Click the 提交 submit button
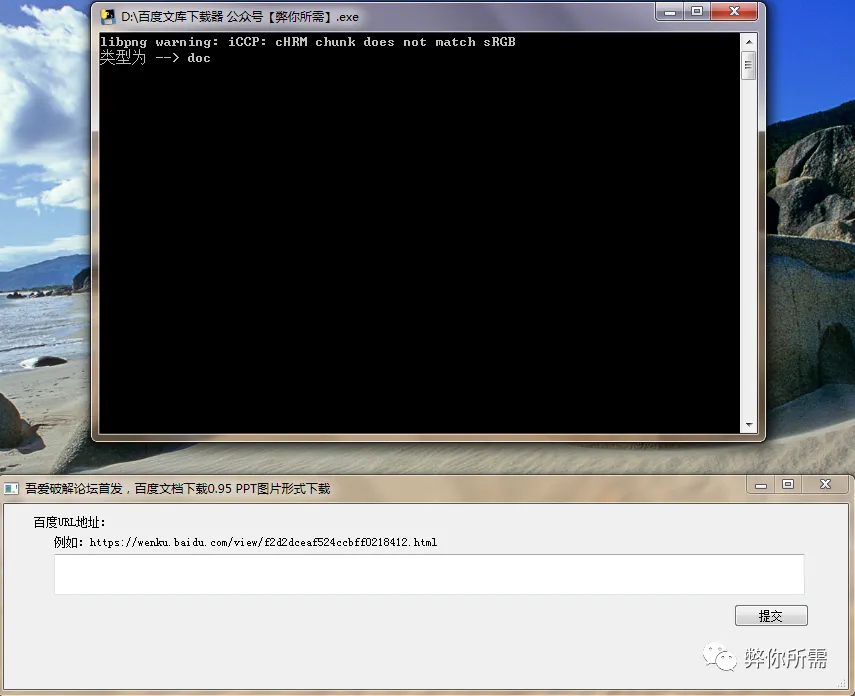The image size is (855, 696). [x=771, y=616]
